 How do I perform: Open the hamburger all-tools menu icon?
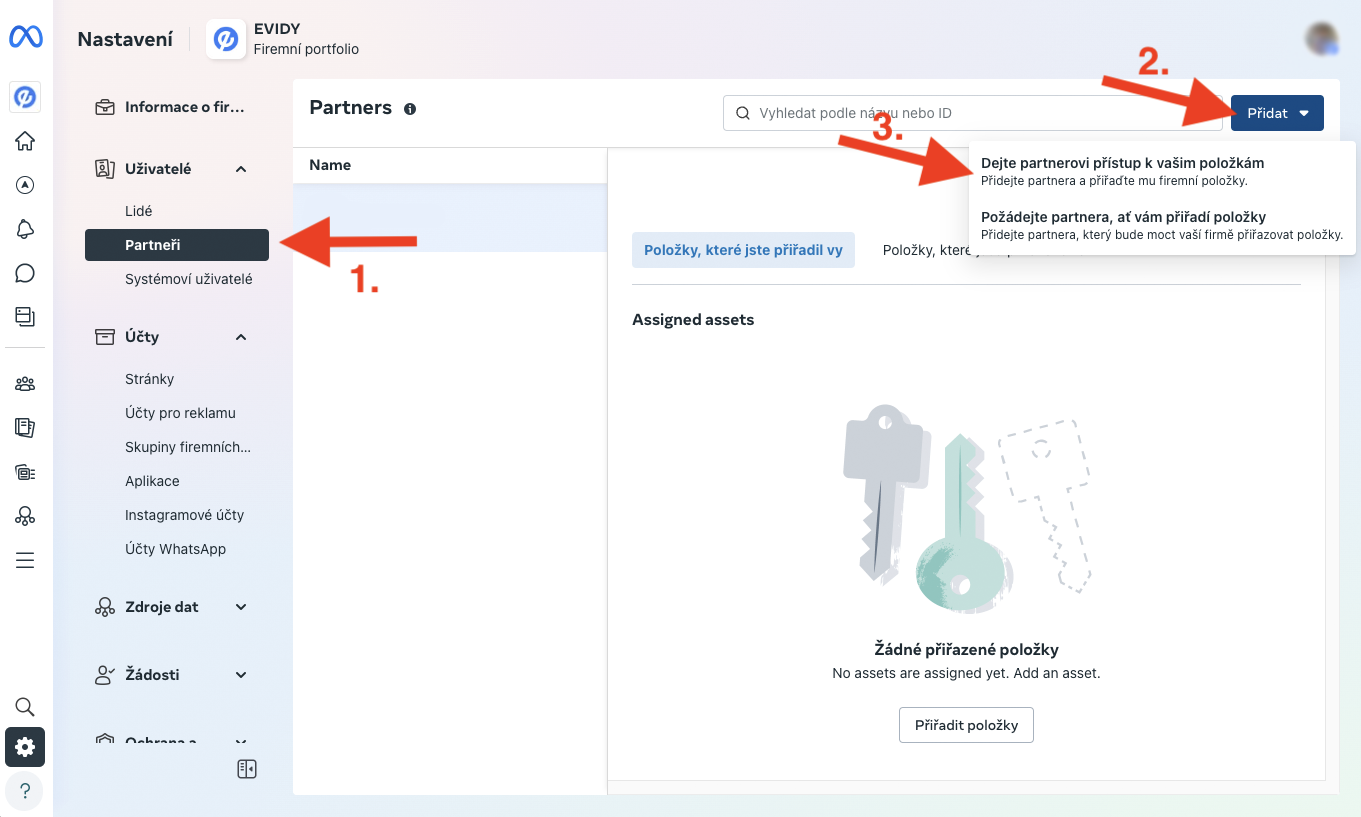[x=25, y=560]
